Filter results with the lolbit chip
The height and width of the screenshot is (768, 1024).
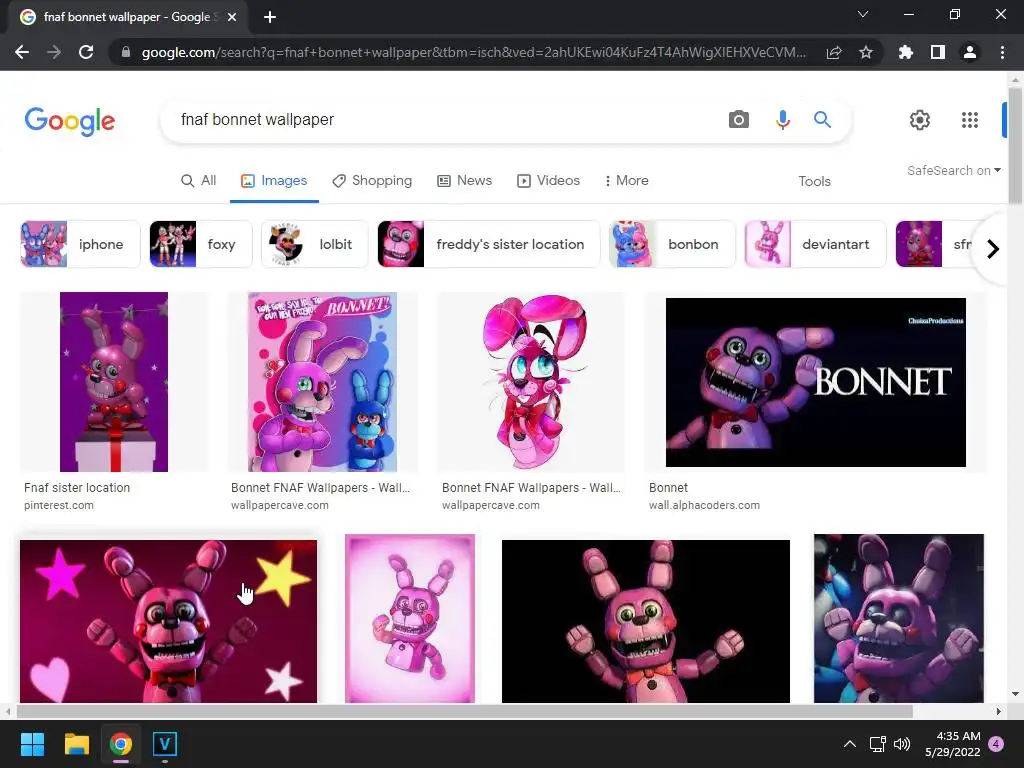pyautogui.click(x=315, y=244)
